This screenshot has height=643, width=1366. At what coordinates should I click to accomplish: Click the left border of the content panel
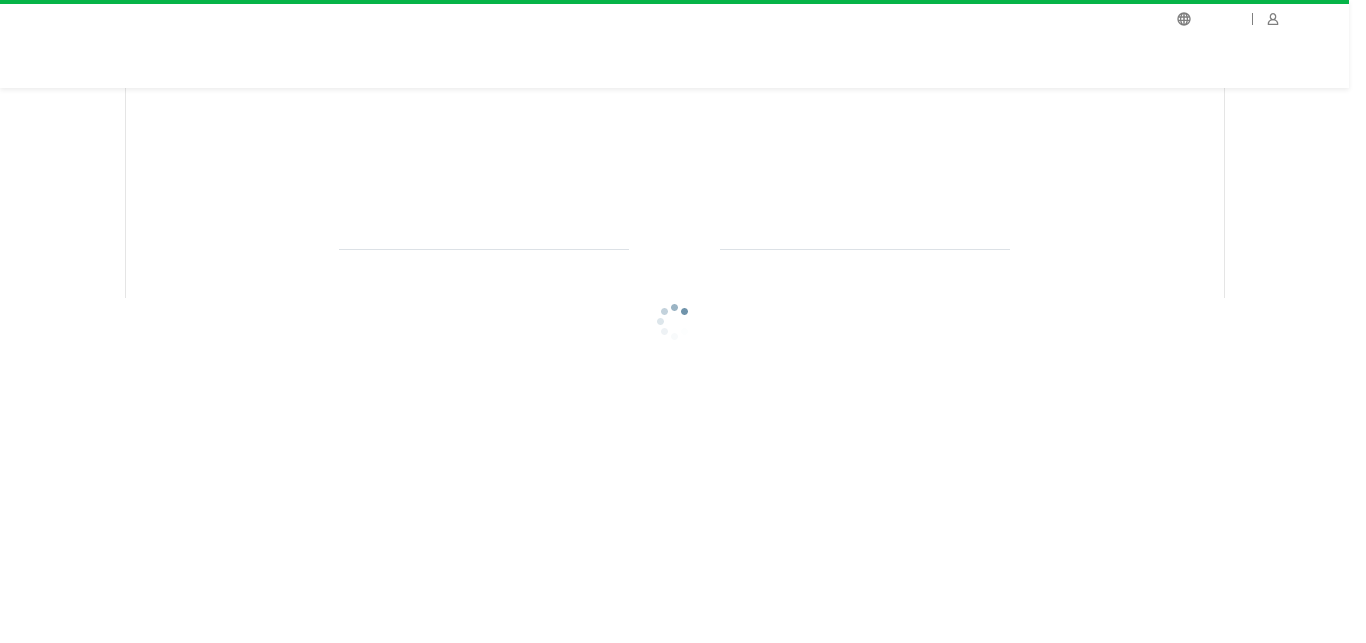click(x=125, y=193)
